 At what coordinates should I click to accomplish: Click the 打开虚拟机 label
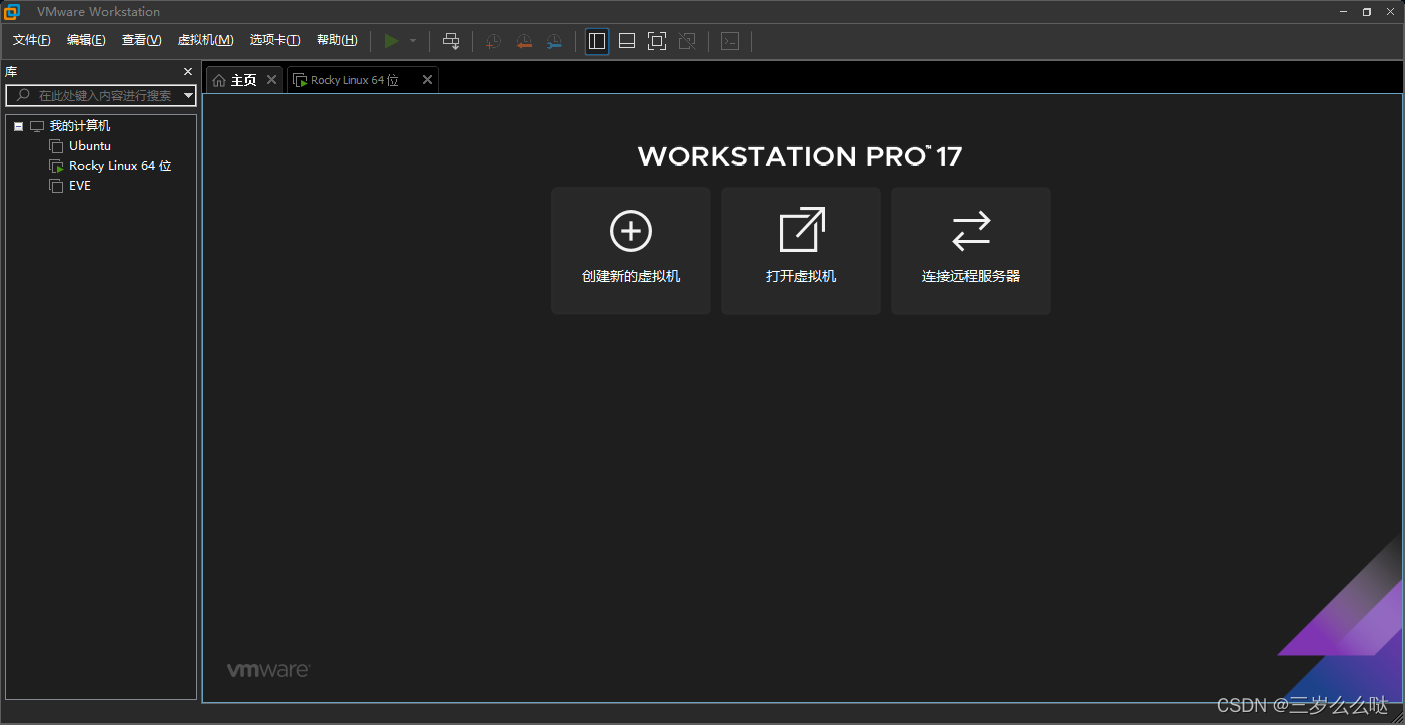click(x=801, y=276)
